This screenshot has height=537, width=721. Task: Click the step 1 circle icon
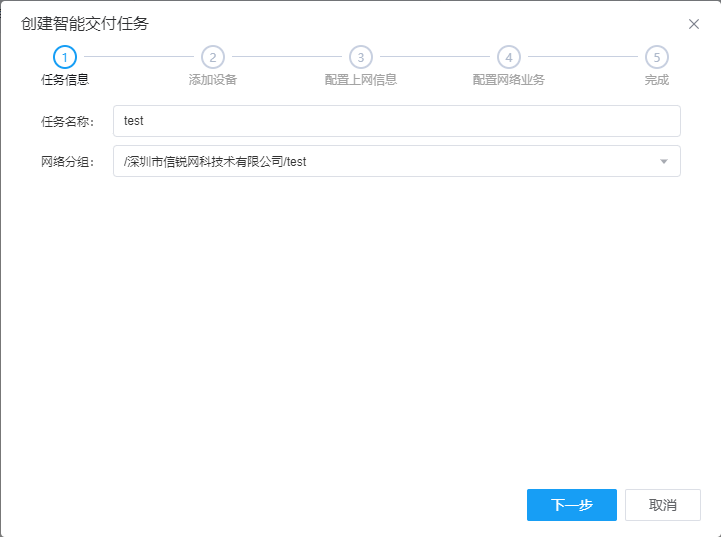65,57
